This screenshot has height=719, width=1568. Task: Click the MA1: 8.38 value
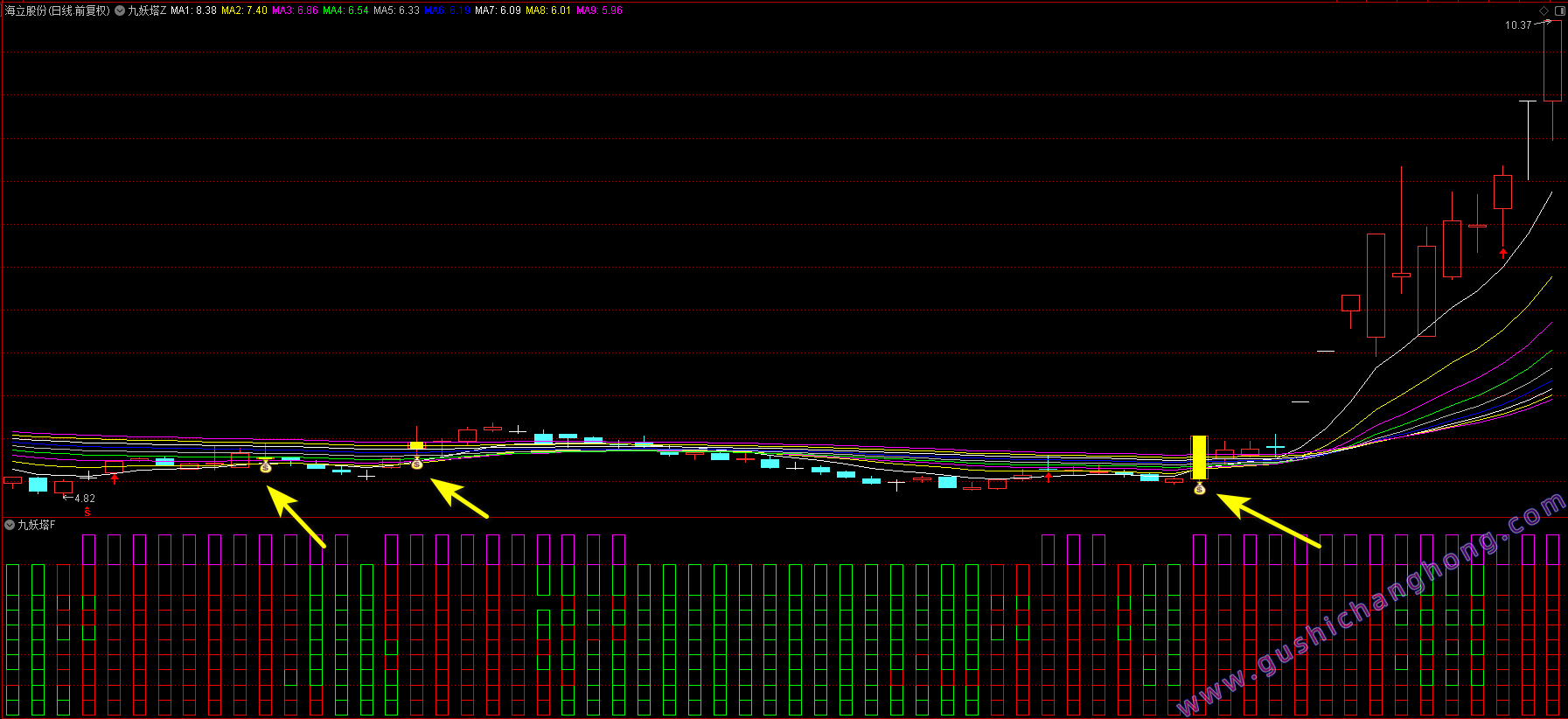[193, 10]
